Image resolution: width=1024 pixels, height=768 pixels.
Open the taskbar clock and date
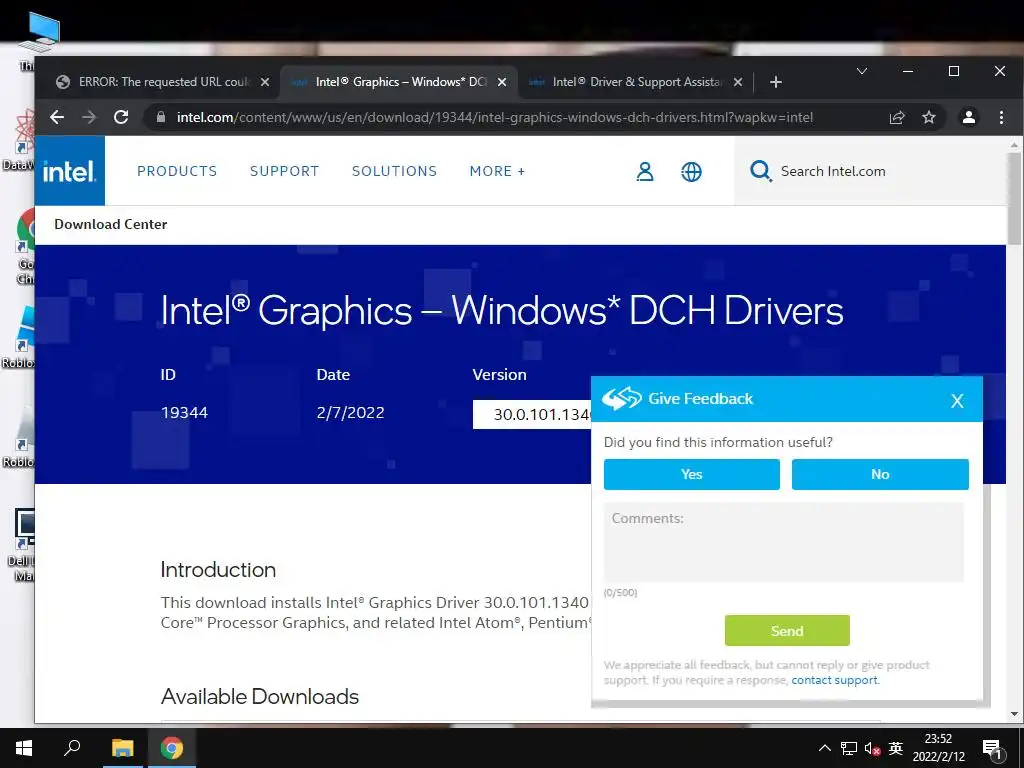coord(938,748)
